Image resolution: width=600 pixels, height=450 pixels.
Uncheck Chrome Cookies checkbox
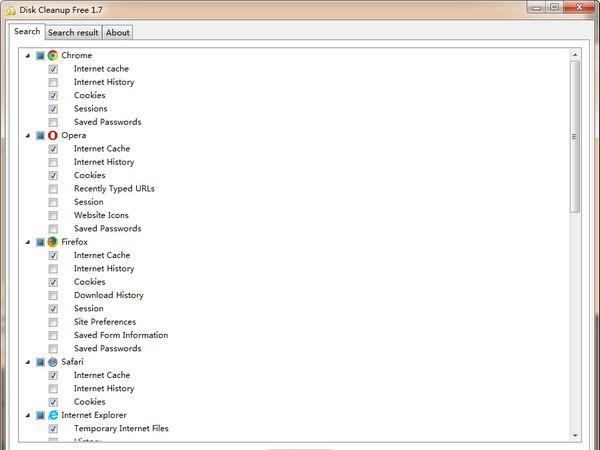tap(53, 96)
